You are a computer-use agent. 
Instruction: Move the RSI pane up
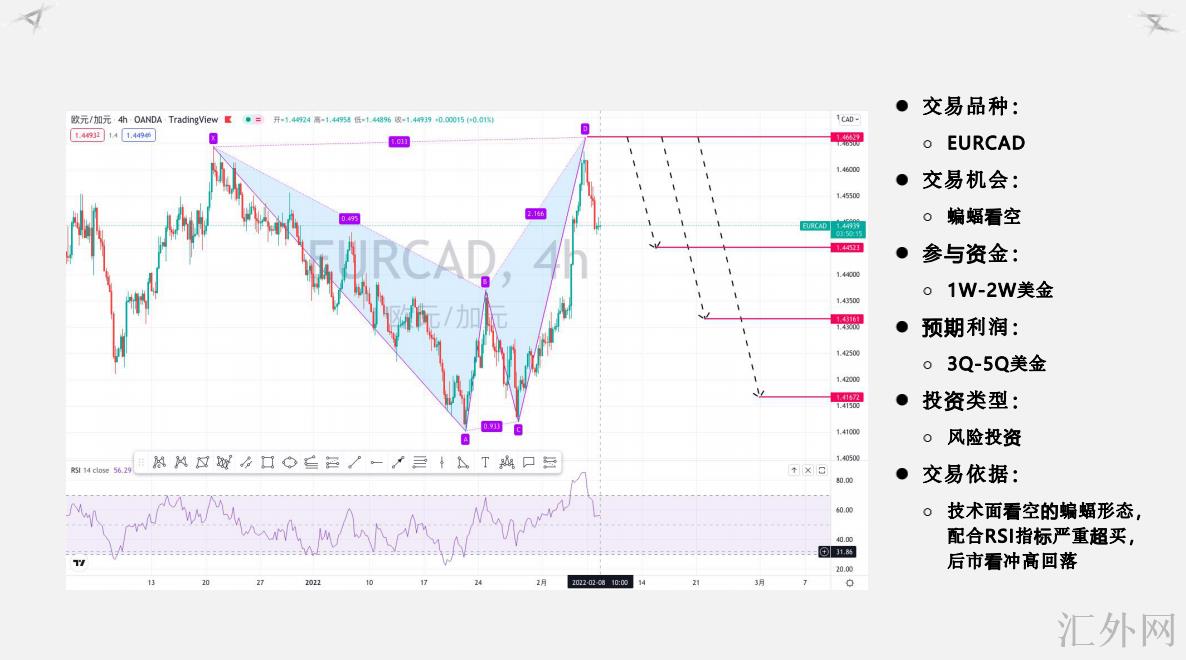[794, 470]
